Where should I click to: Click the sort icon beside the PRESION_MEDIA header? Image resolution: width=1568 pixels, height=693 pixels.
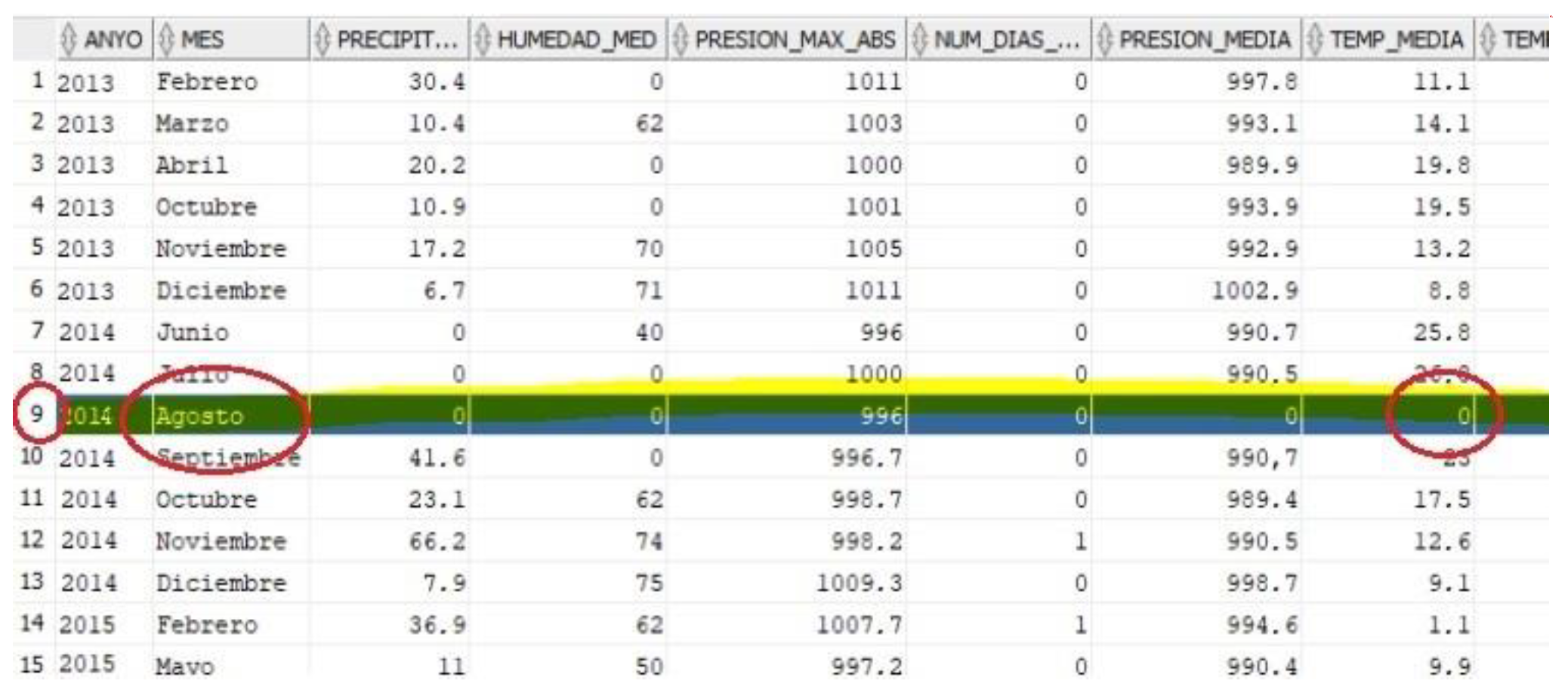1105,39
